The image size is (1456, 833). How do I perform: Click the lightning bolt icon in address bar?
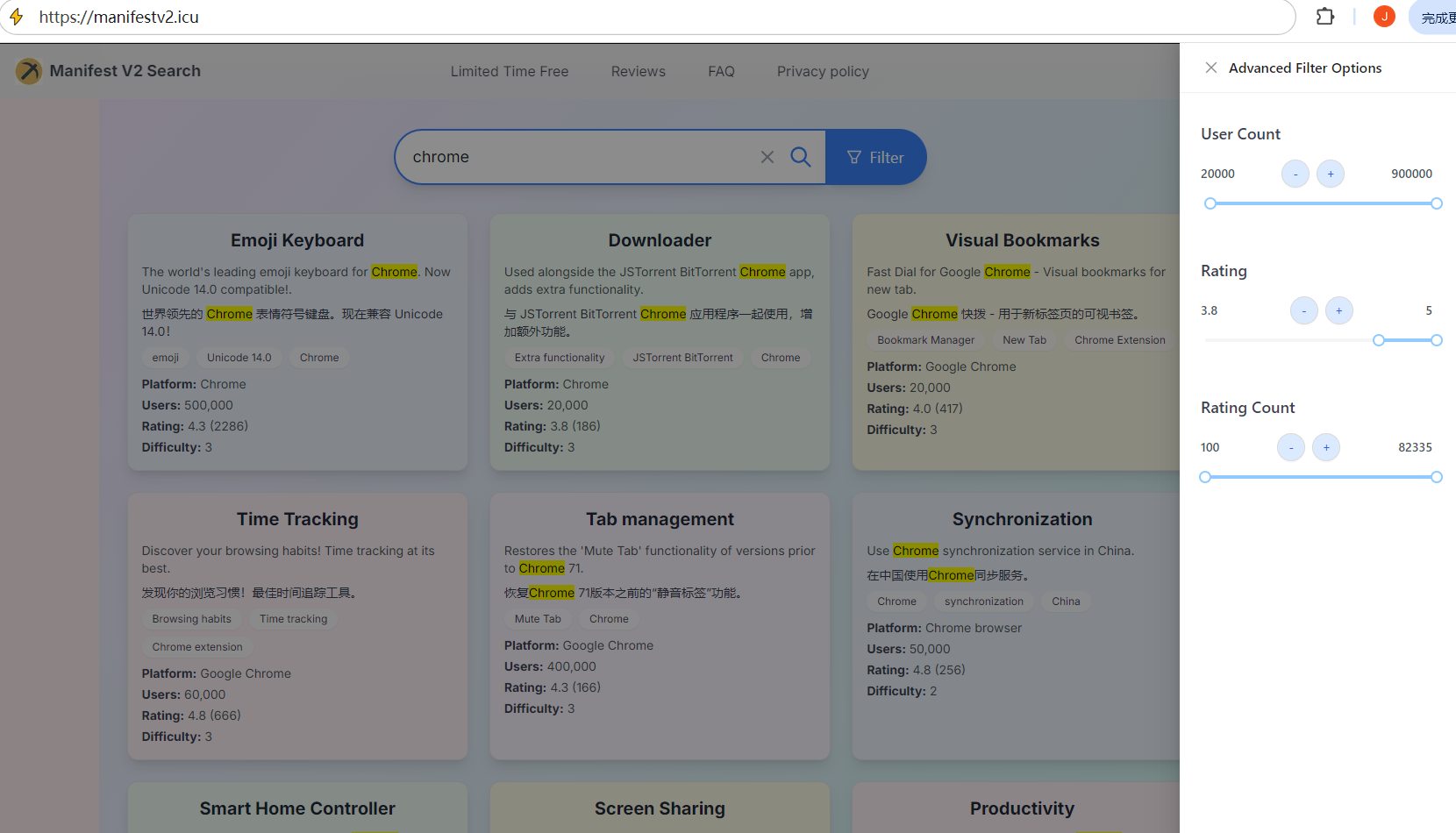pyautogui.click(x=16, y=17)
